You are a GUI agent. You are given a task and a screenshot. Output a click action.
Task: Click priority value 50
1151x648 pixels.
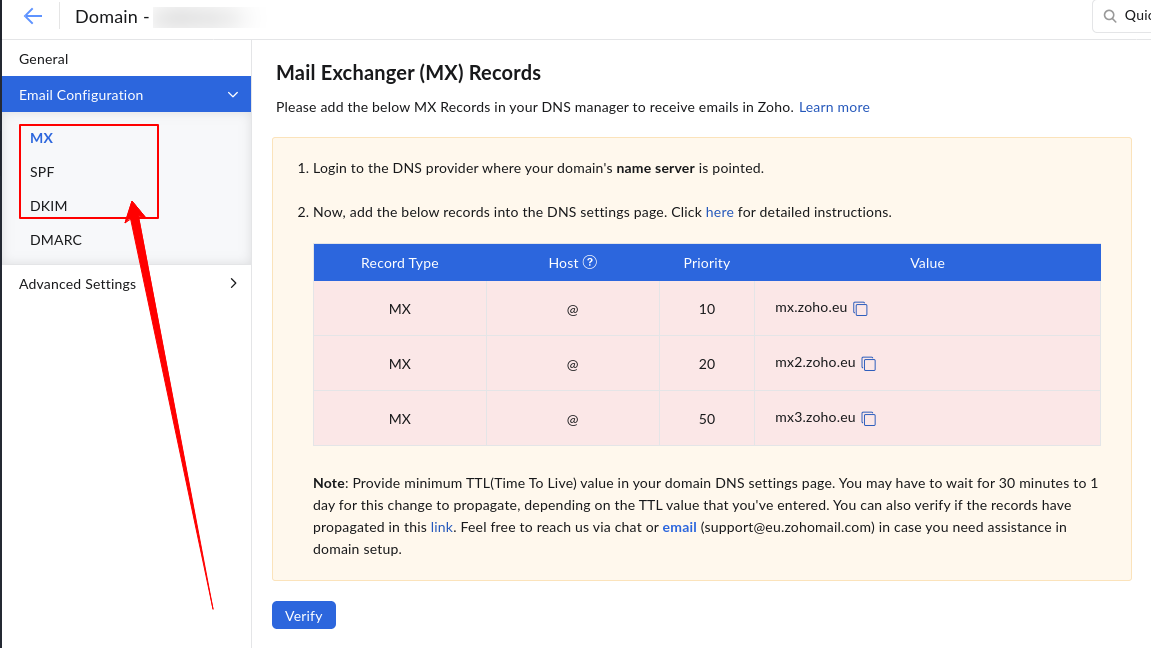(x=707, y=419)
